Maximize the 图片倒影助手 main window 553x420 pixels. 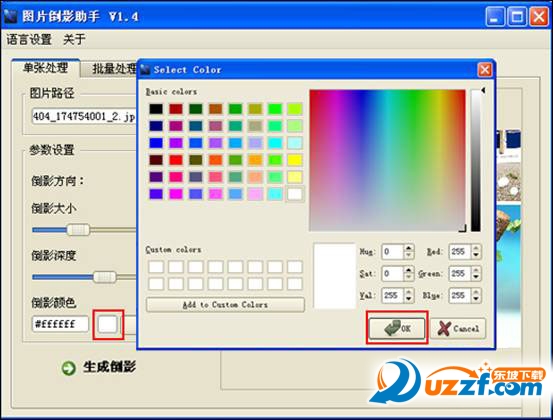click(x=517, y=16)
